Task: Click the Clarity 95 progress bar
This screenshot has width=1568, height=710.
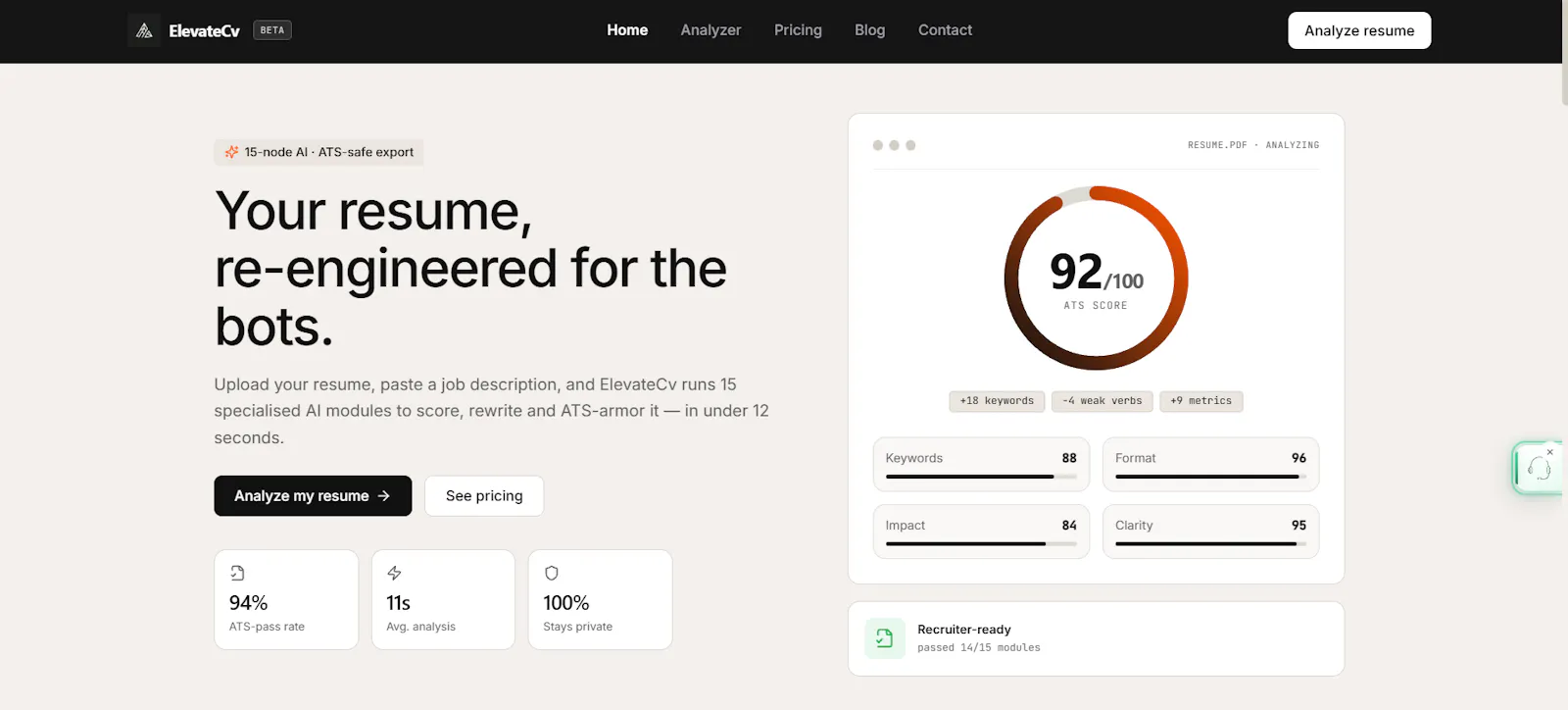Action: tap(1210, 543)
